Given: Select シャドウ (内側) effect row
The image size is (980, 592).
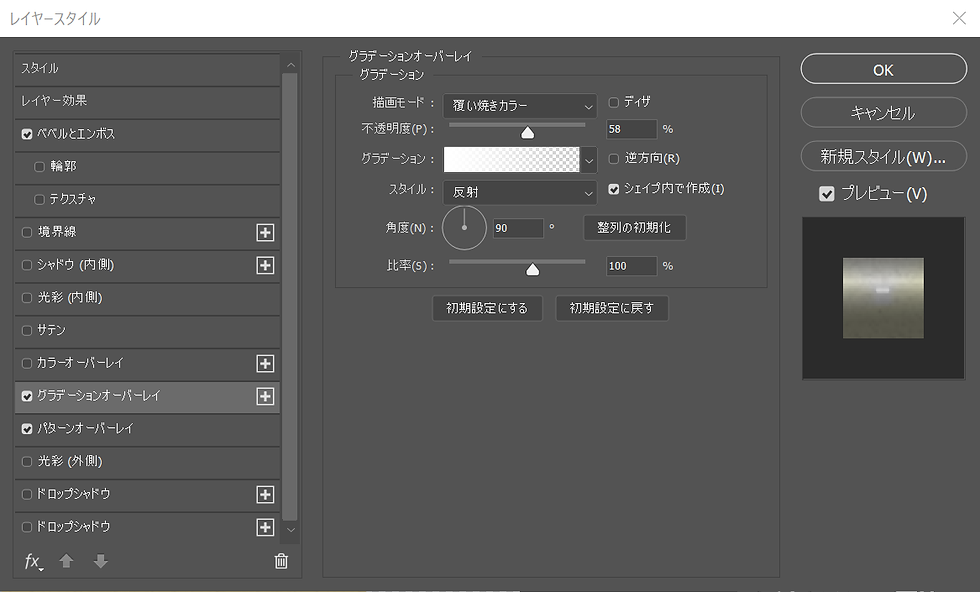Looking at the screenshot, I should (147, 265).
